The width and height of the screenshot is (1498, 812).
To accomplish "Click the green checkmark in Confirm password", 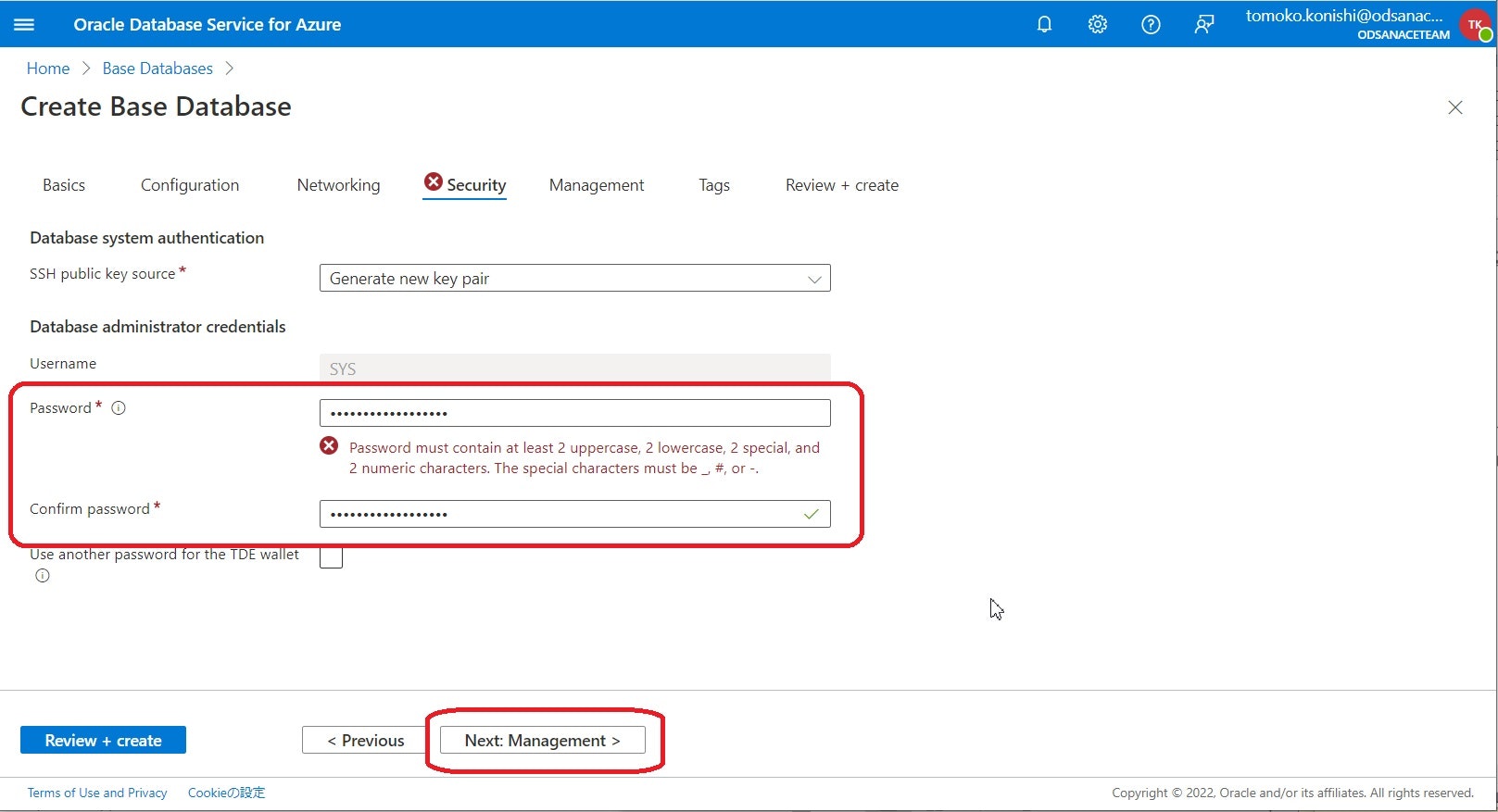I will point(812,514).
